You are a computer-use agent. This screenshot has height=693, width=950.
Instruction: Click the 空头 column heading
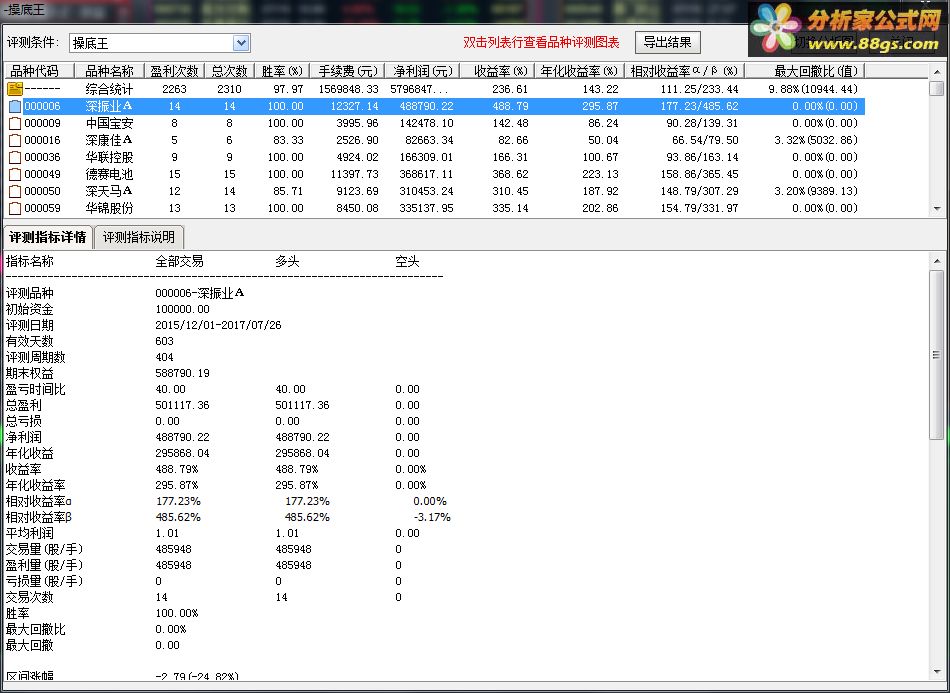pyautogui.click(x=407, y=262)
